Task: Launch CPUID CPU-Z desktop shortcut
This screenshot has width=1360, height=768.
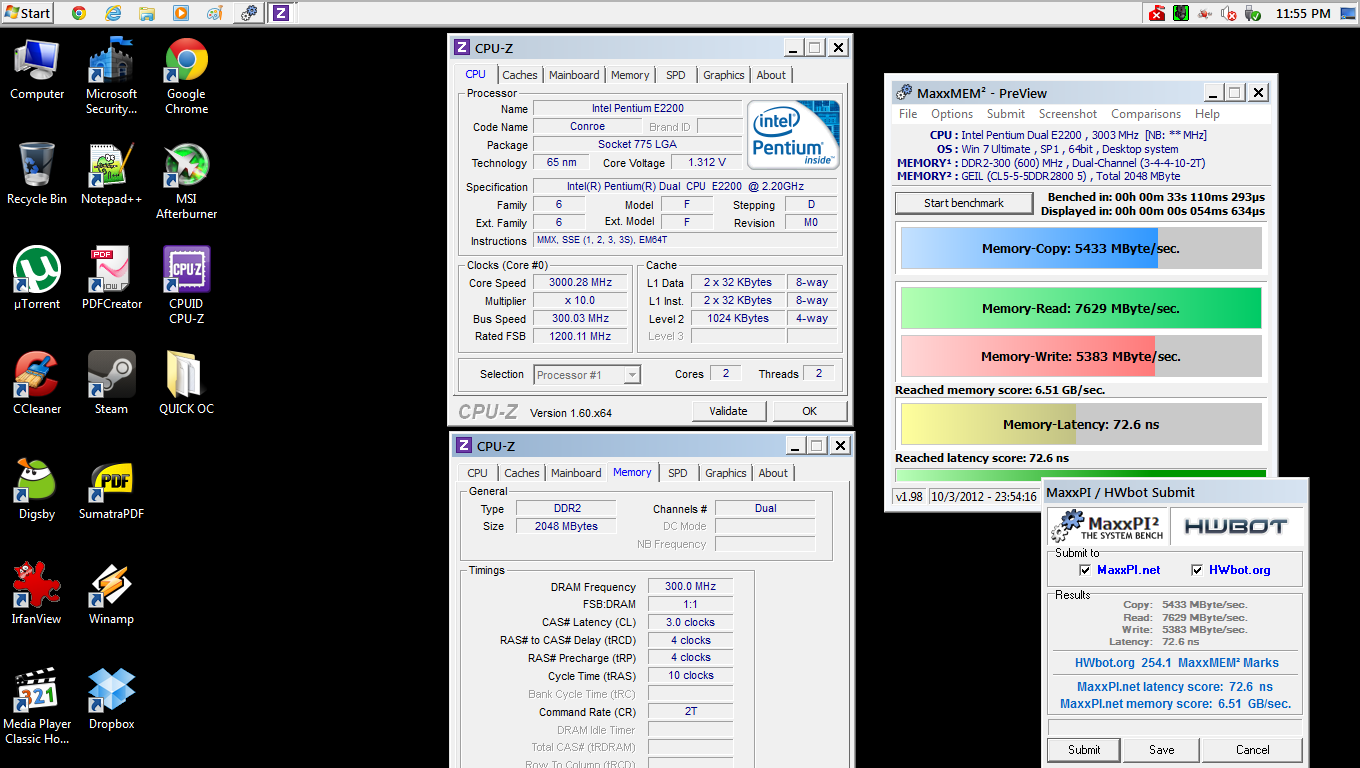Action: (x=186, y=286)
